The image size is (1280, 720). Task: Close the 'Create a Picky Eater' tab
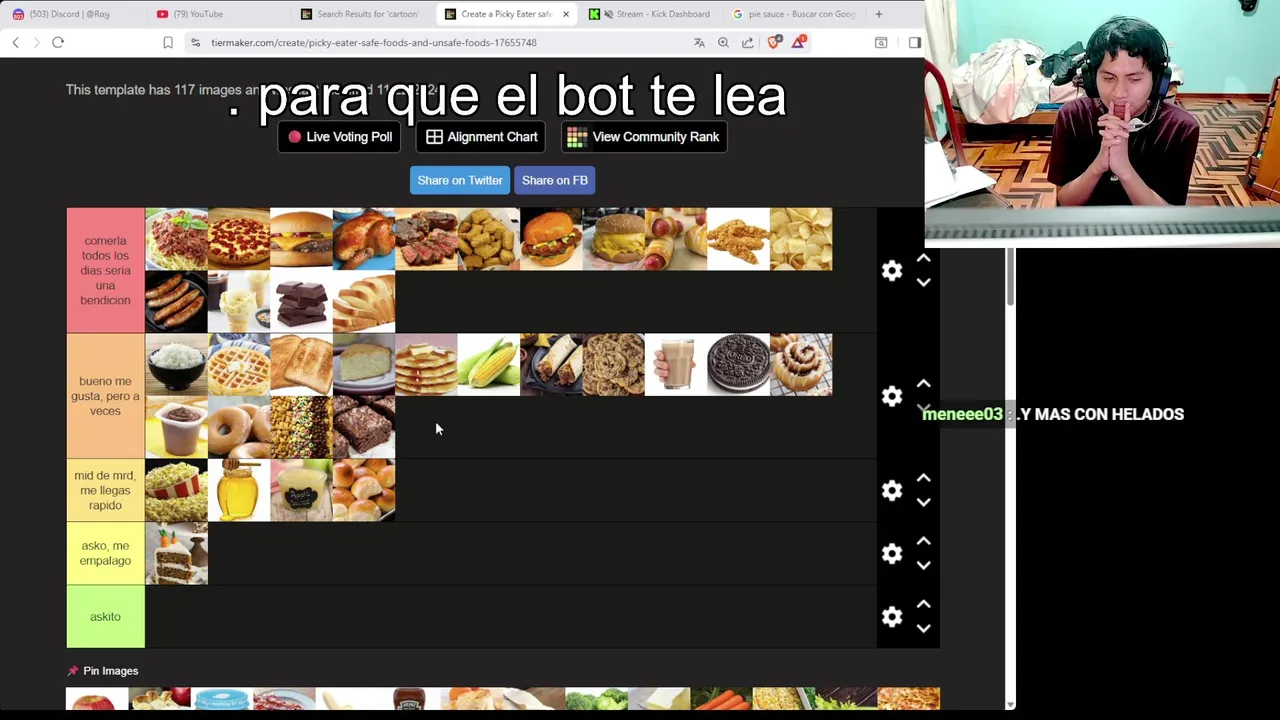pos(566,14)
